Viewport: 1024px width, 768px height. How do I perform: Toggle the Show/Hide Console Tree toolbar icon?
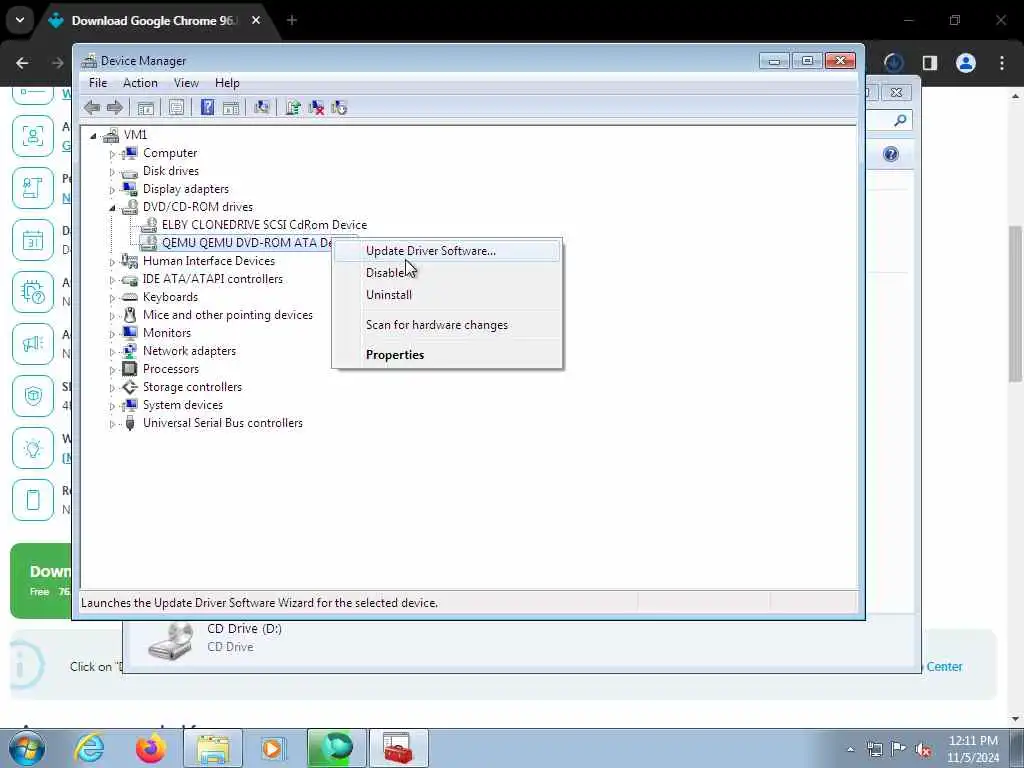coord(146,108)
